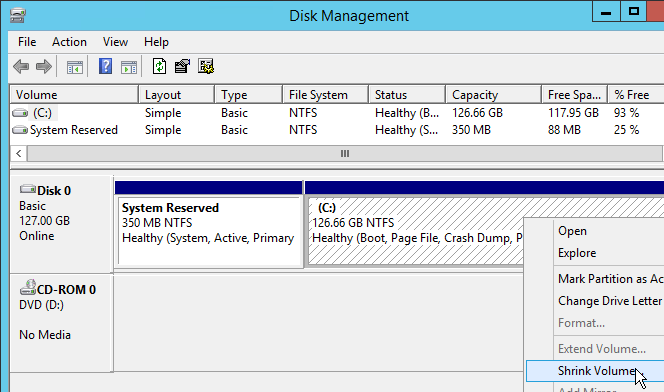This screenshot has height=392, width=664.
Task: Click the Disk Management title bar icon
Action: pyautogui.click(x=18, y=15)
